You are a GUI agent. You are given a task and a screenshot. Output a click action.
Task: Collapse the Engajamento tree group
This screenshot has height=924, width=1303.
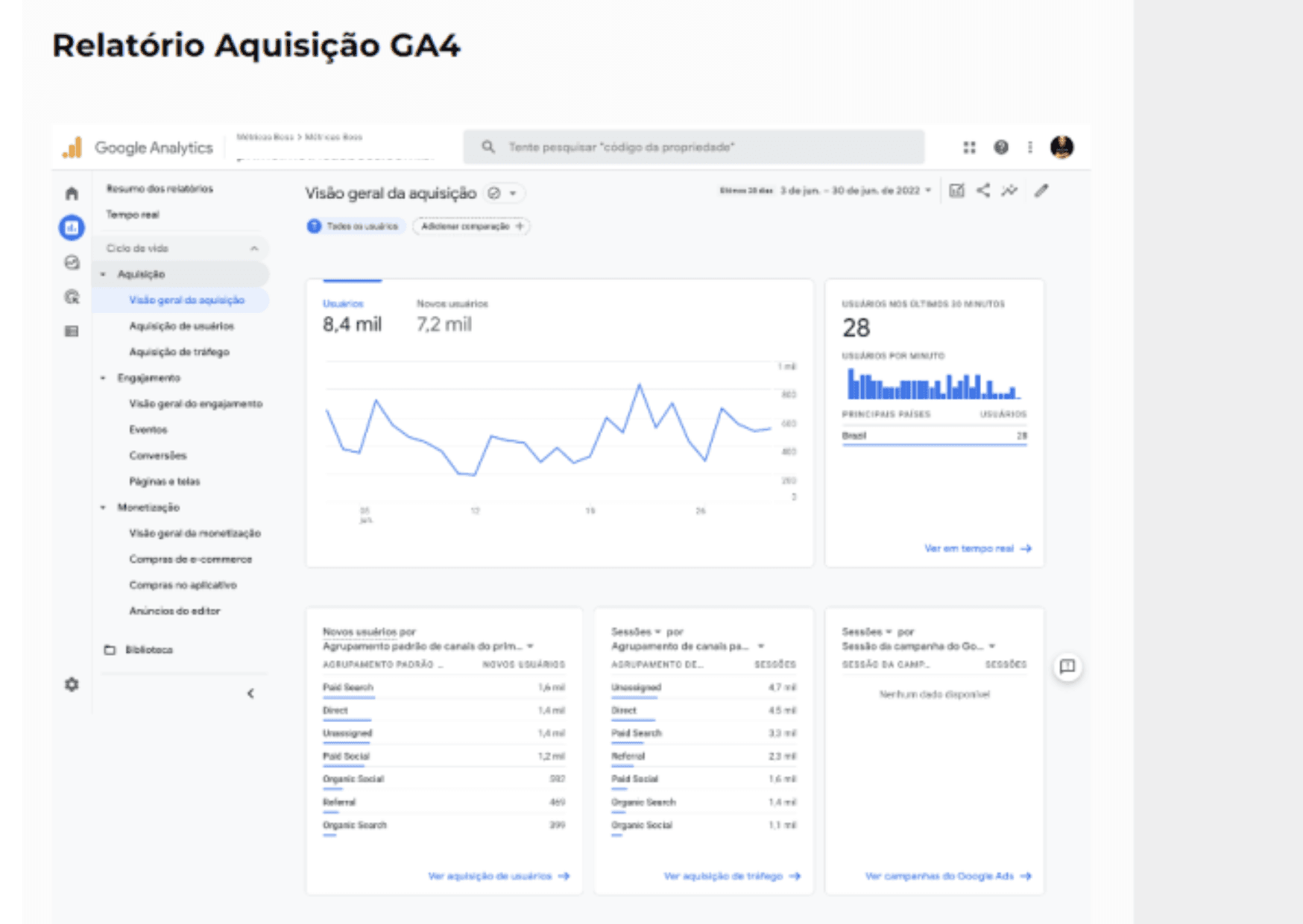103,378
